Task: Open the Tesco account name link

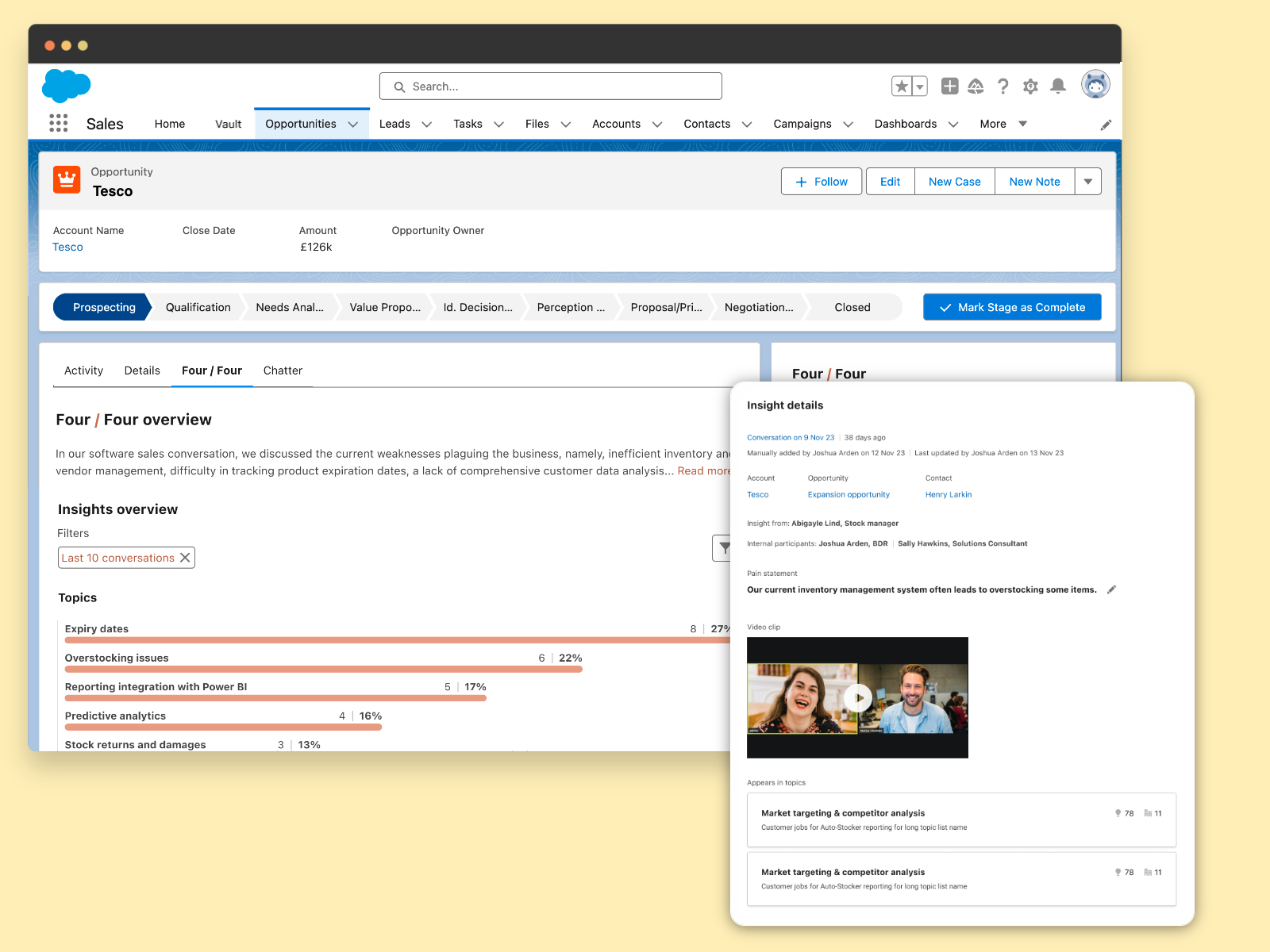Action: [x=67, y=247]
